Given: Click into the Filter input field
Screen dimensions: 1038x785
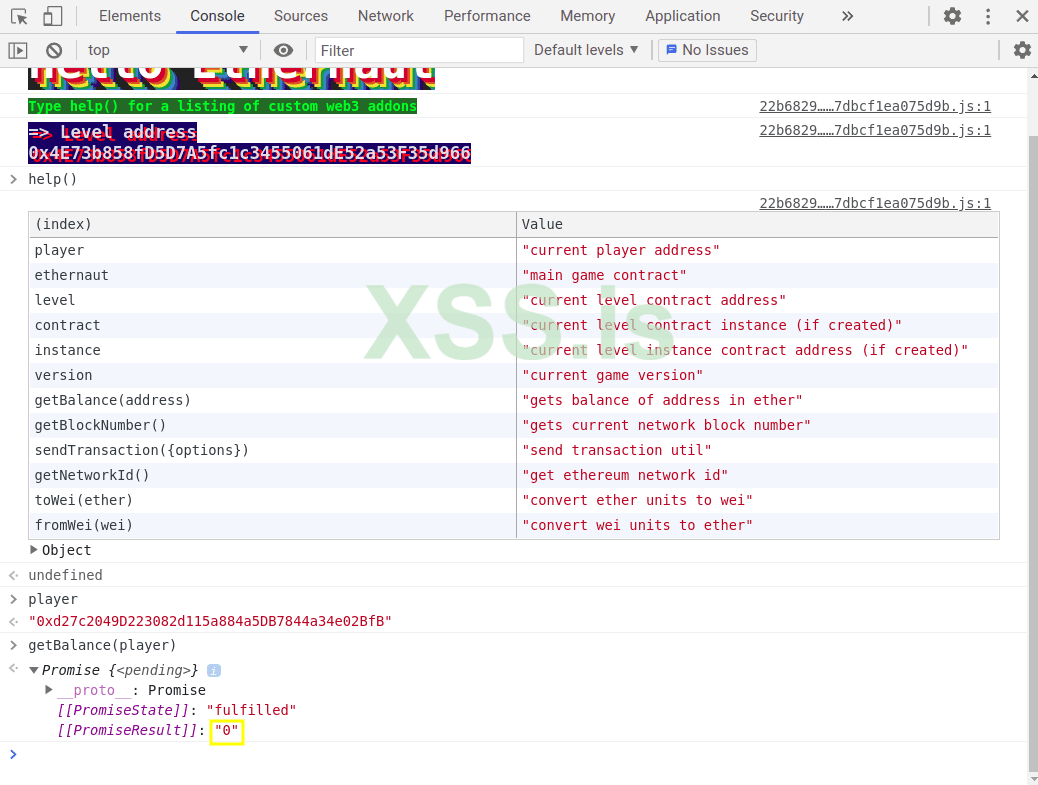Looking at the screenshot, I should (419, 50).
